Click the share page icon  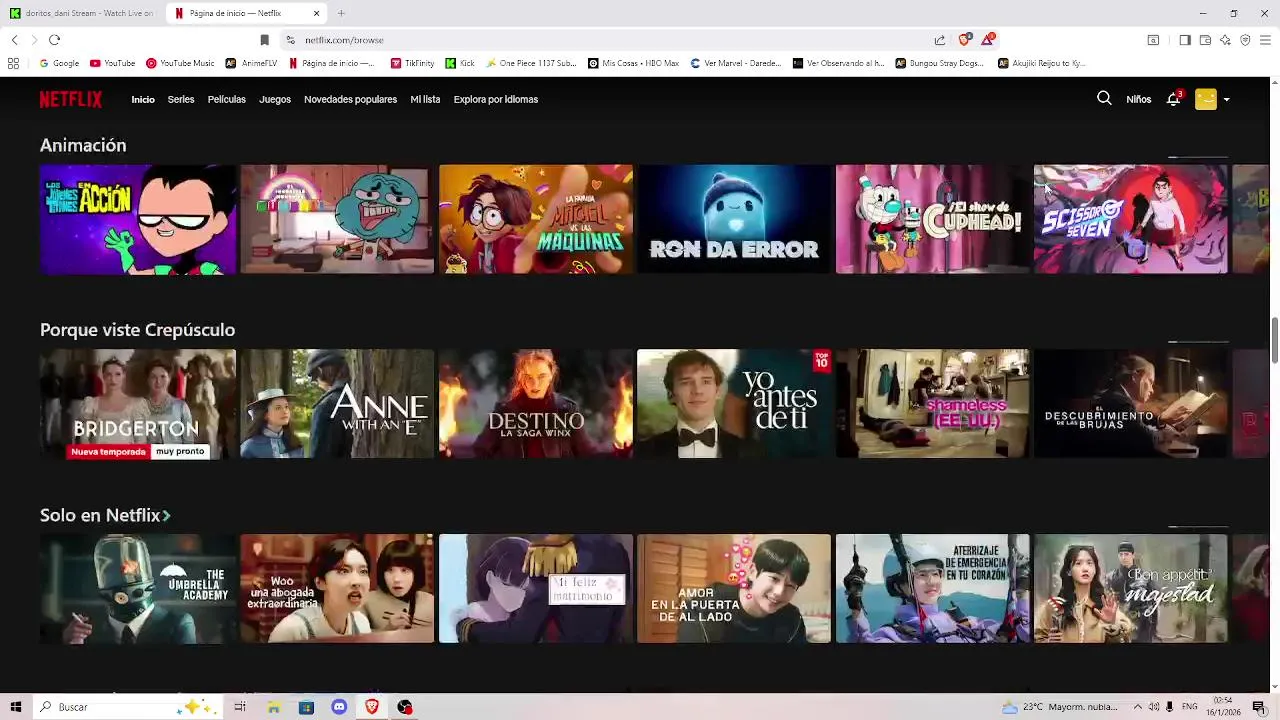[940, 40]
